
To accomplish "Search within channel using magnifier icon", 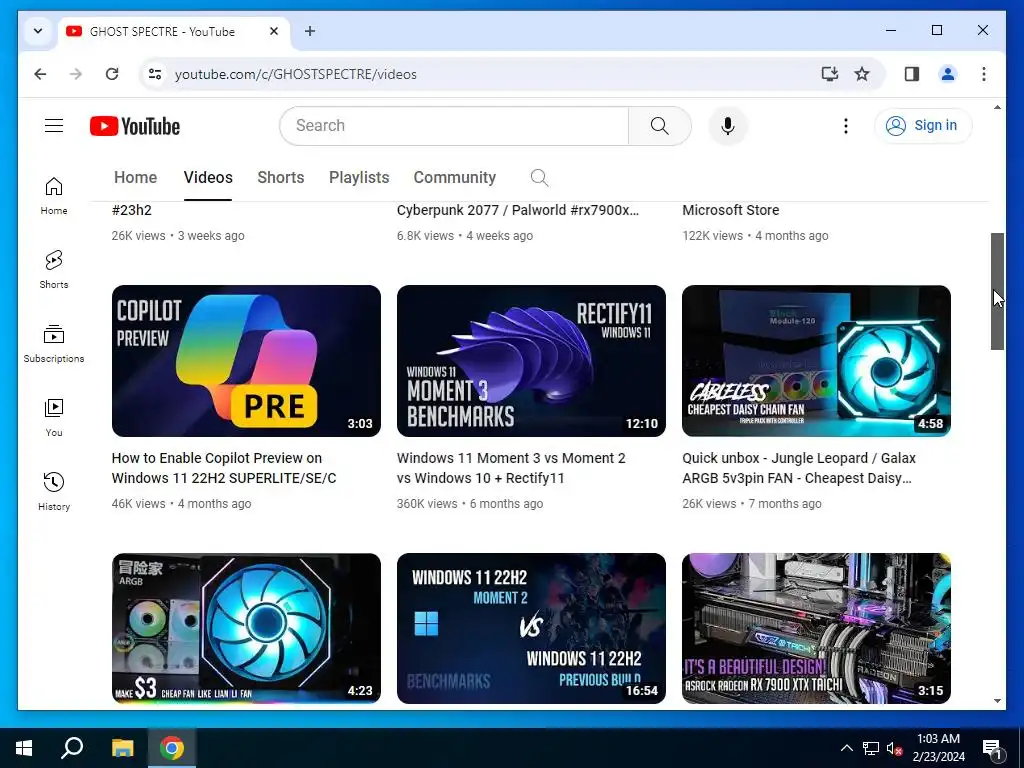I will coord(539,177).
